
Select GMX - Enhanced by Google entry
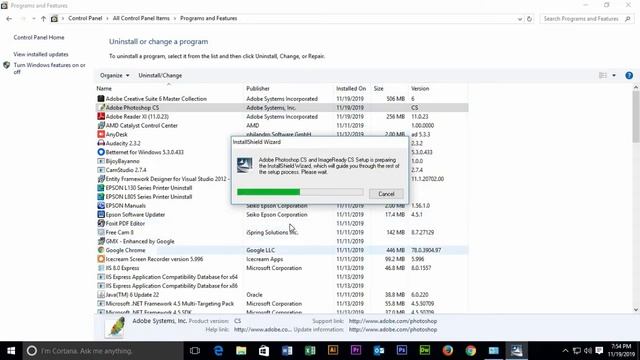[140, 241]
